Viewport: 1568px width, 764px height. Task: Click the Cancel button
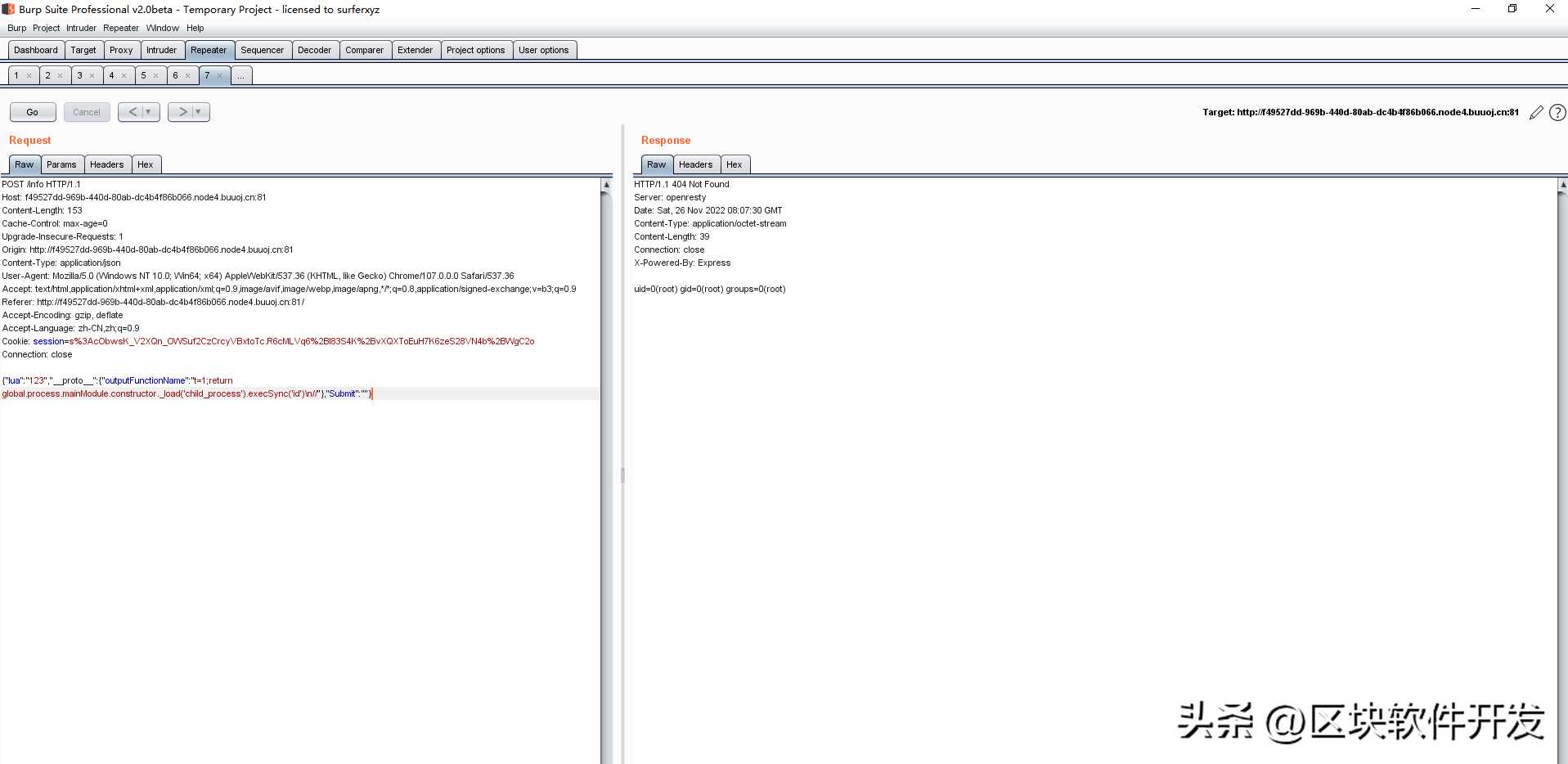pos(87,112)
